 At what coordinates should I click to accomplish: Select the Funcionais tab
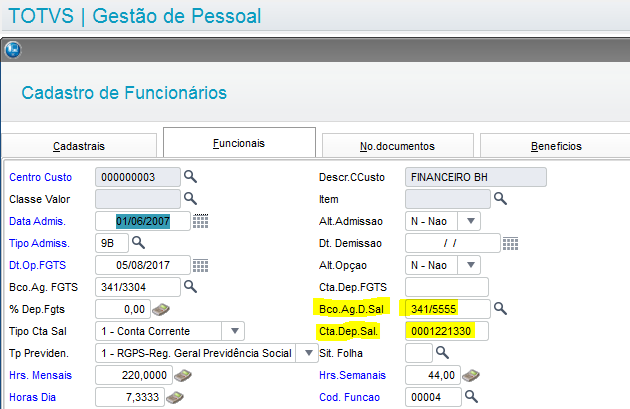pos(239,143)
